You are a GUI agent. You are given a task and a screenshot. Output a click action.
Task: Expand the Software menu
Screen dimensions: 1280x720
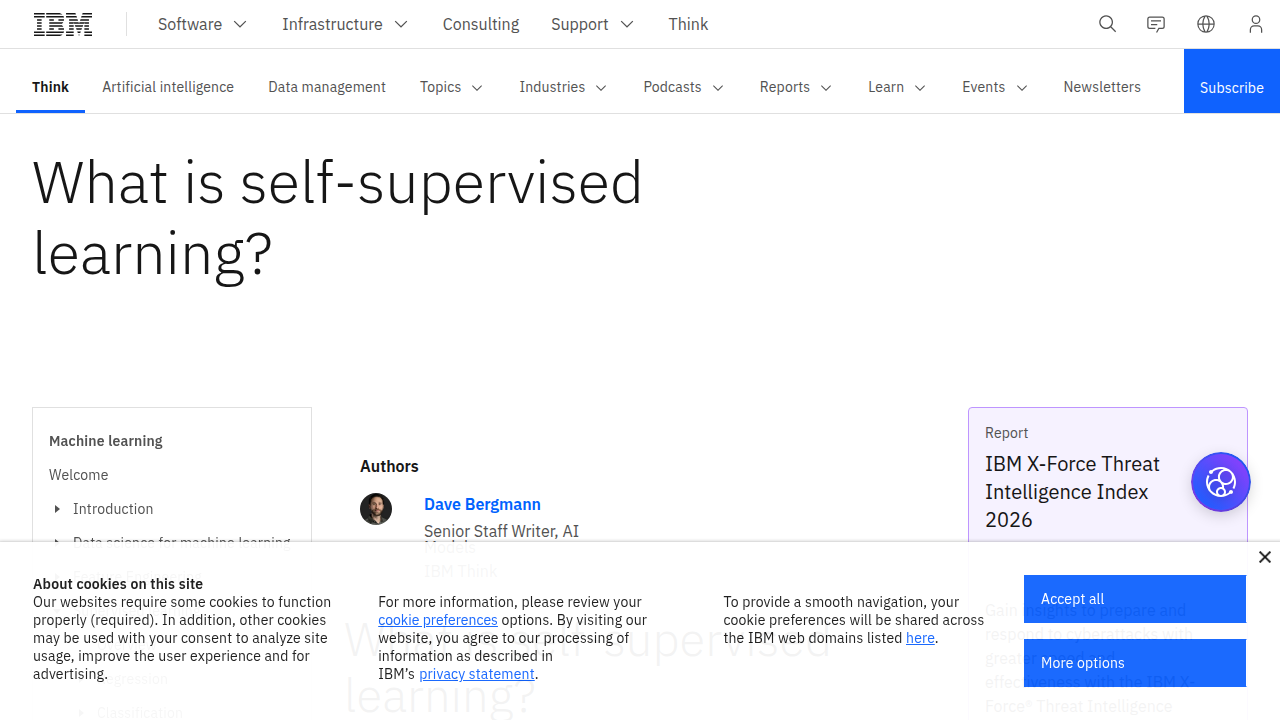pos(202,24)
